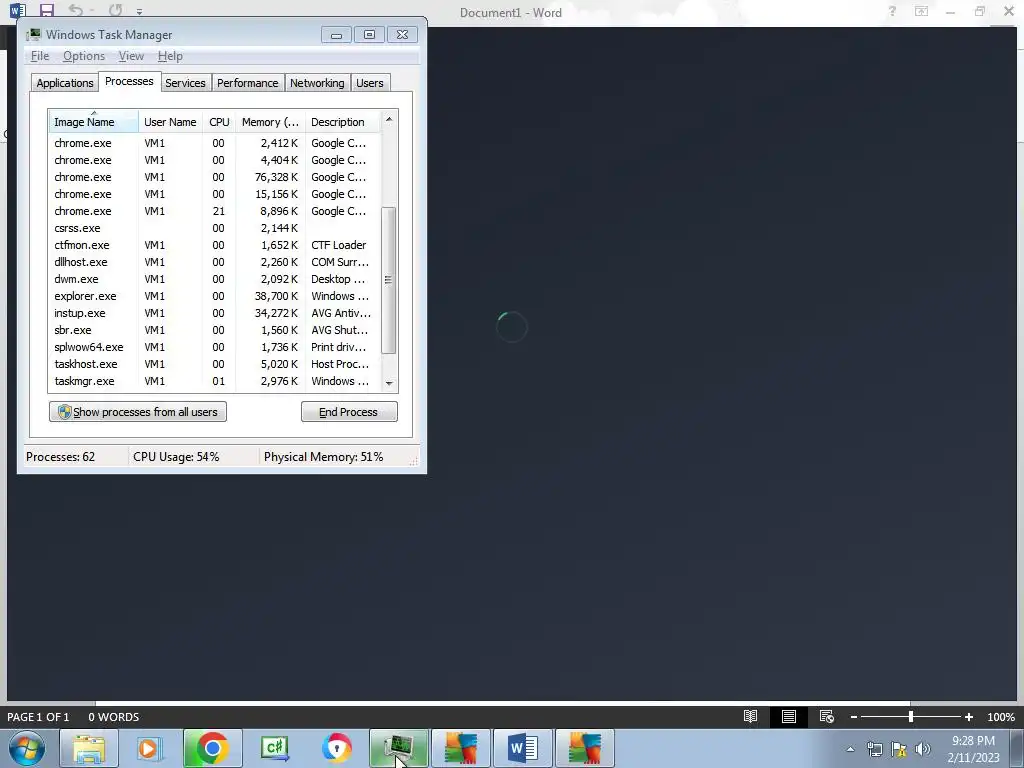Click scroll up arrow in process list
Viewport: 1024px width, 768px height.
pos(389,119)
